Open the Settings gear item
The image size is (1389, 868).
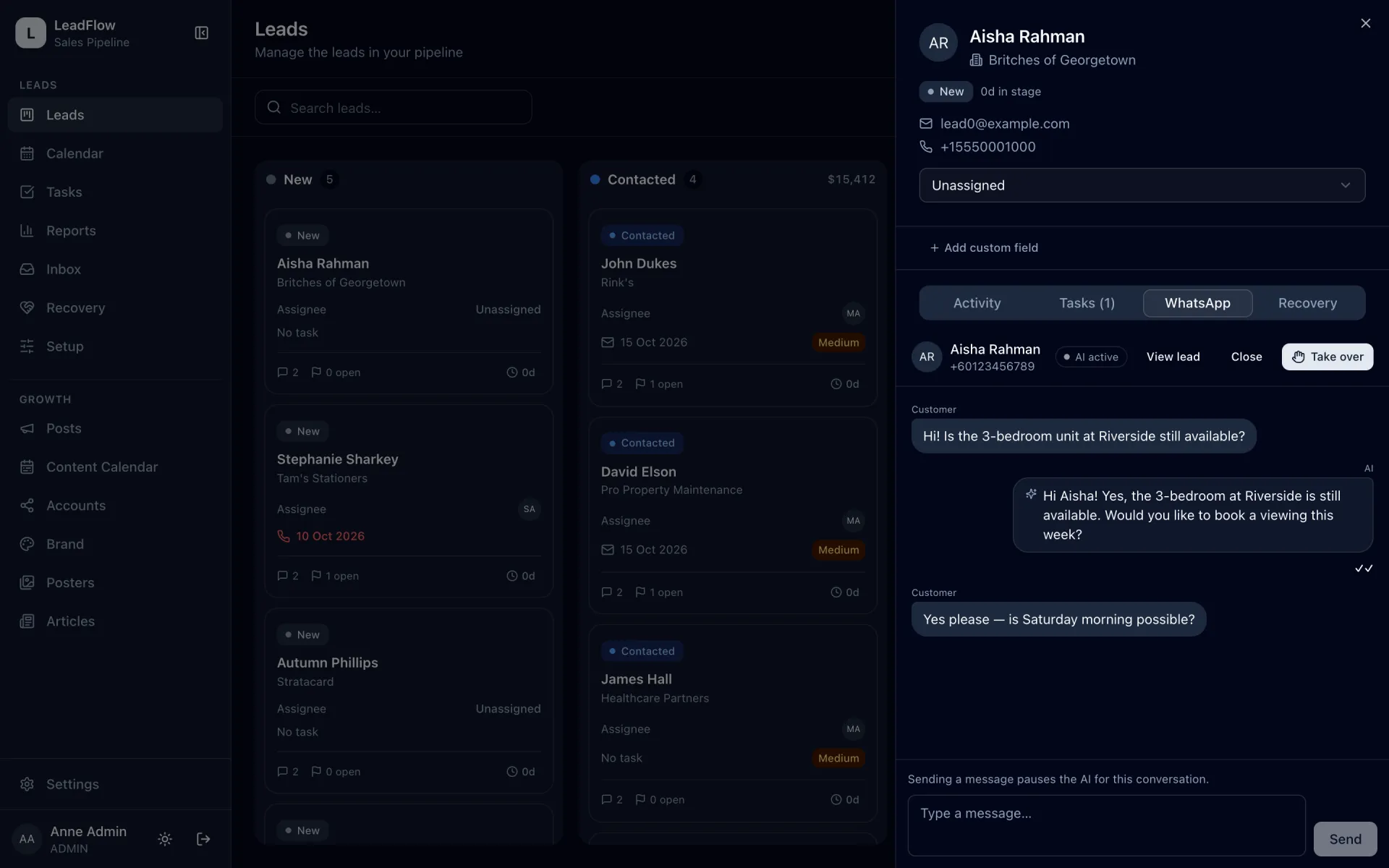pyautogui.click(x=115, y=784)
